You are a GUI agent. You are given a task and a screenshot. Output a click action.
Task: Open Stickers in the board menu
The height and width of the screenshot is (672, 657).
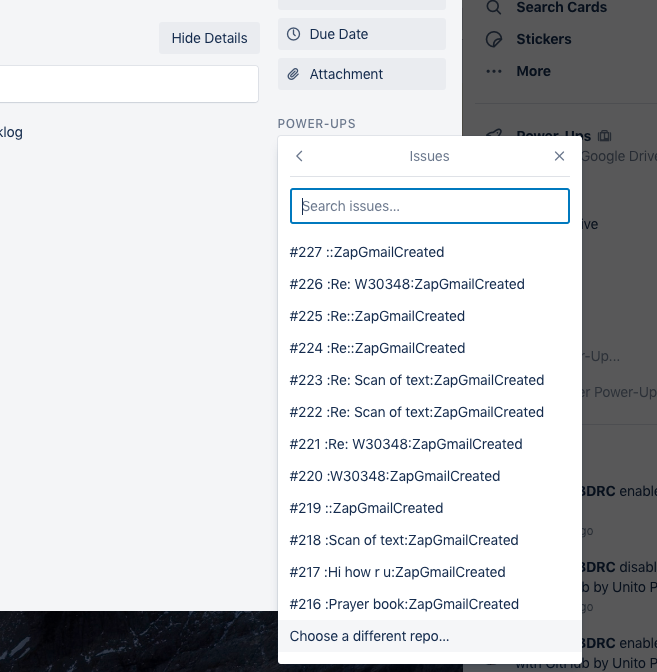tap(544, 39)
